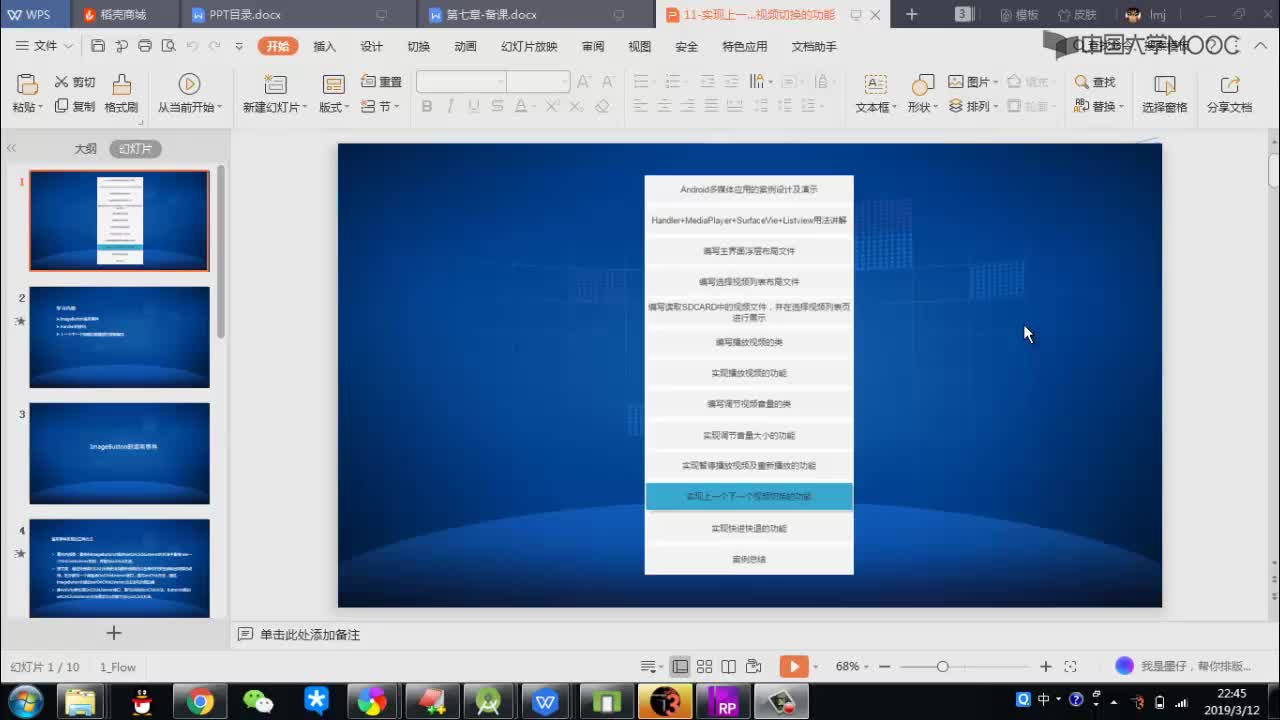
Task: Open the Insert (插入) ribbon tab
Action: tap(325, 46)
